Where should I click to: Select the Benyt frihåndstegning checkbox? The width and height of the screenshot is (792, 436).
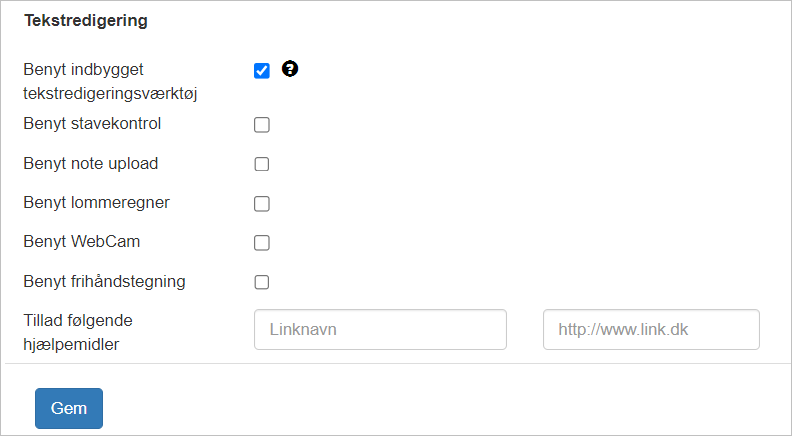click(x=262, y=282)
